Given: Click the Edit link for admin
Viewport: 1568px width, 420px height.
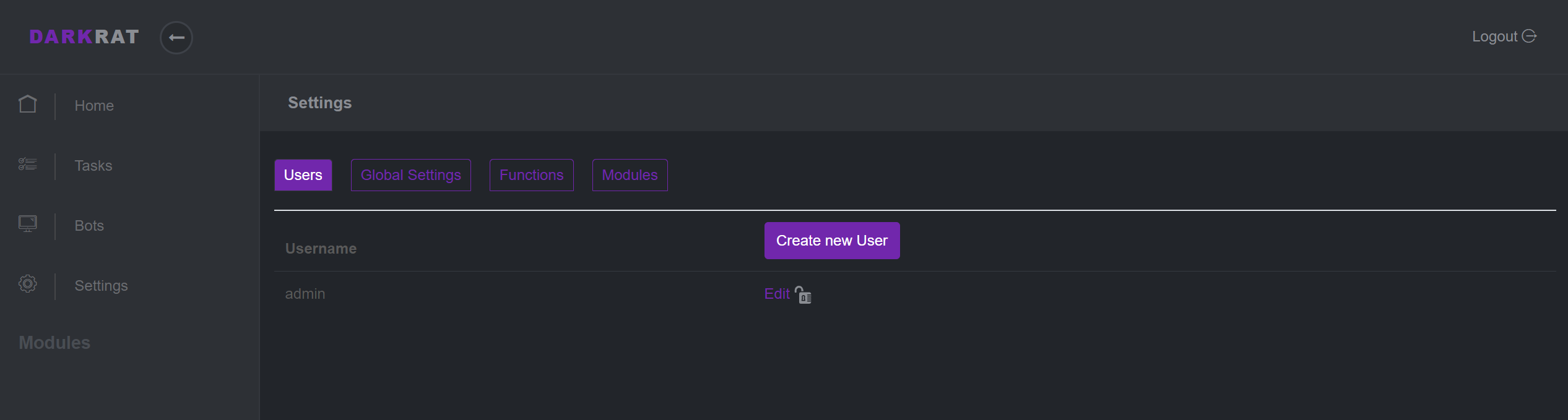Looking at the screenshot, I should pos(777,294).
